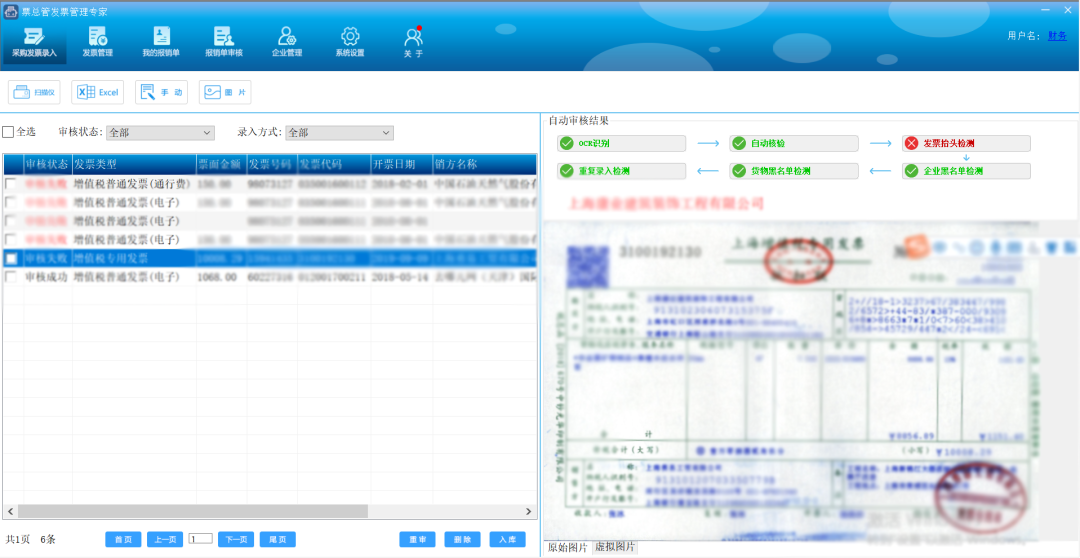Check the 增值税普通发票(通行费) row checkbox
This screenshot has height=558, width=1080.
pos(11,184)
